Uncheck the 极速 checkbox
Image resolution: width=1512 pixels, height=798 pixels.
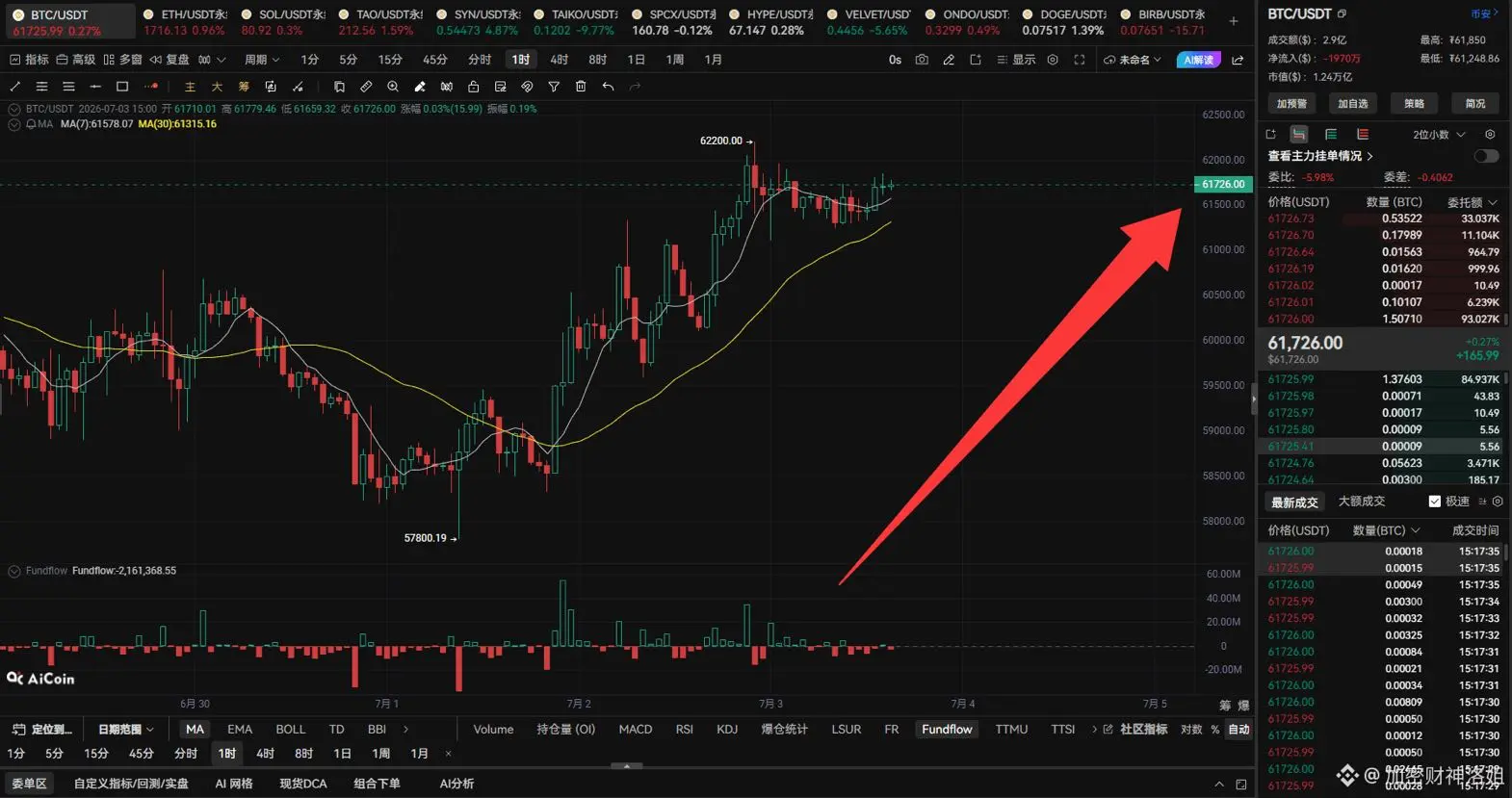[1435, 502]
